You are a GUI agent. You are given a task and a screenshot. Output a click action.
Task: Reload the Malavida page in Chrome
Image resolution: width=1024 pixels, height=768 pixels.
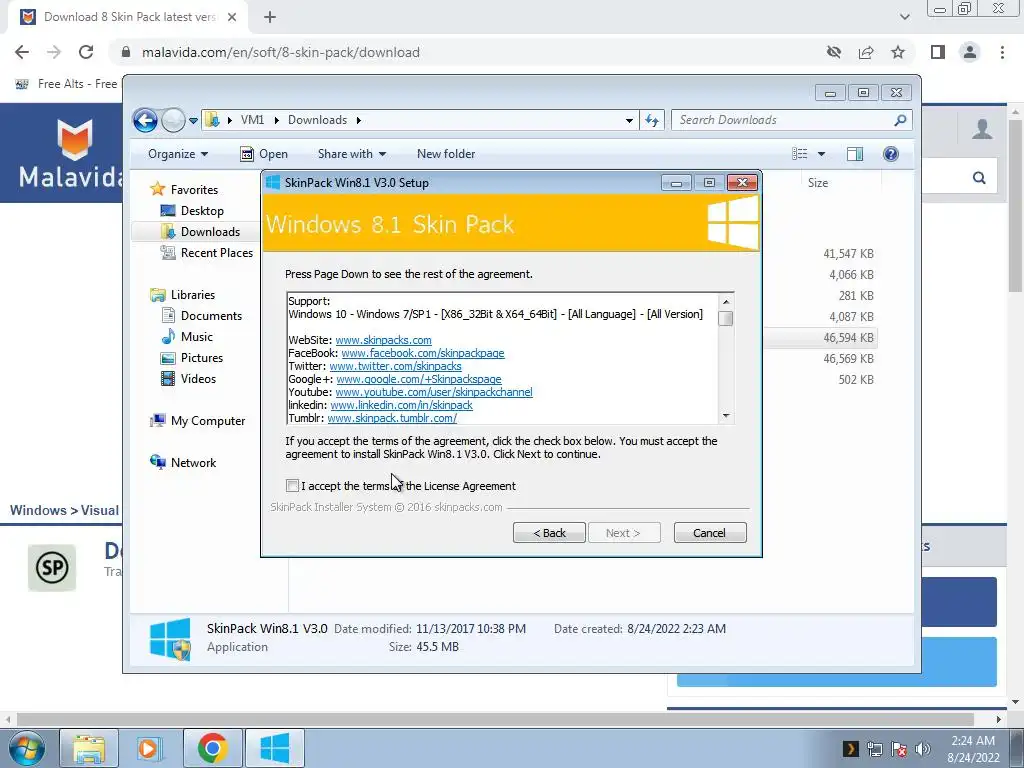coord(86,52)
